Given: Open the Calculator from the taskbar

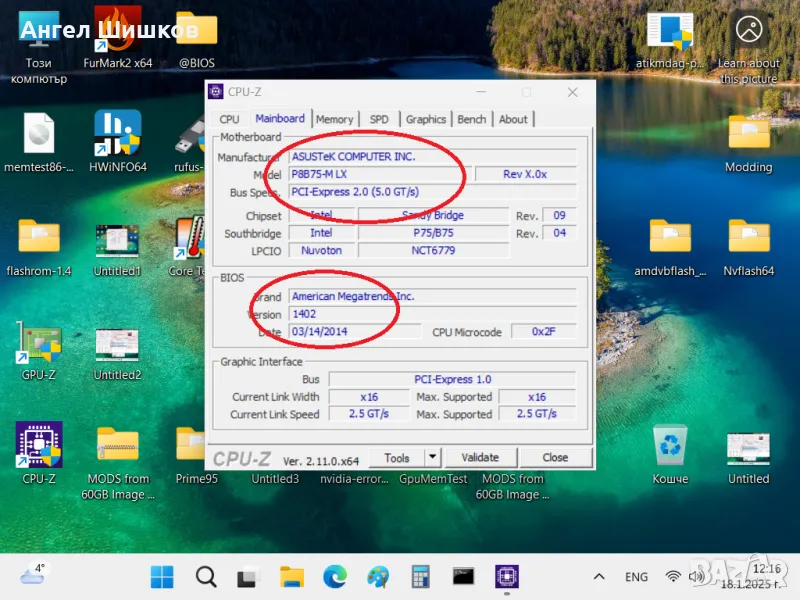Looking at the screenshot, I should (x=420, y=577).
